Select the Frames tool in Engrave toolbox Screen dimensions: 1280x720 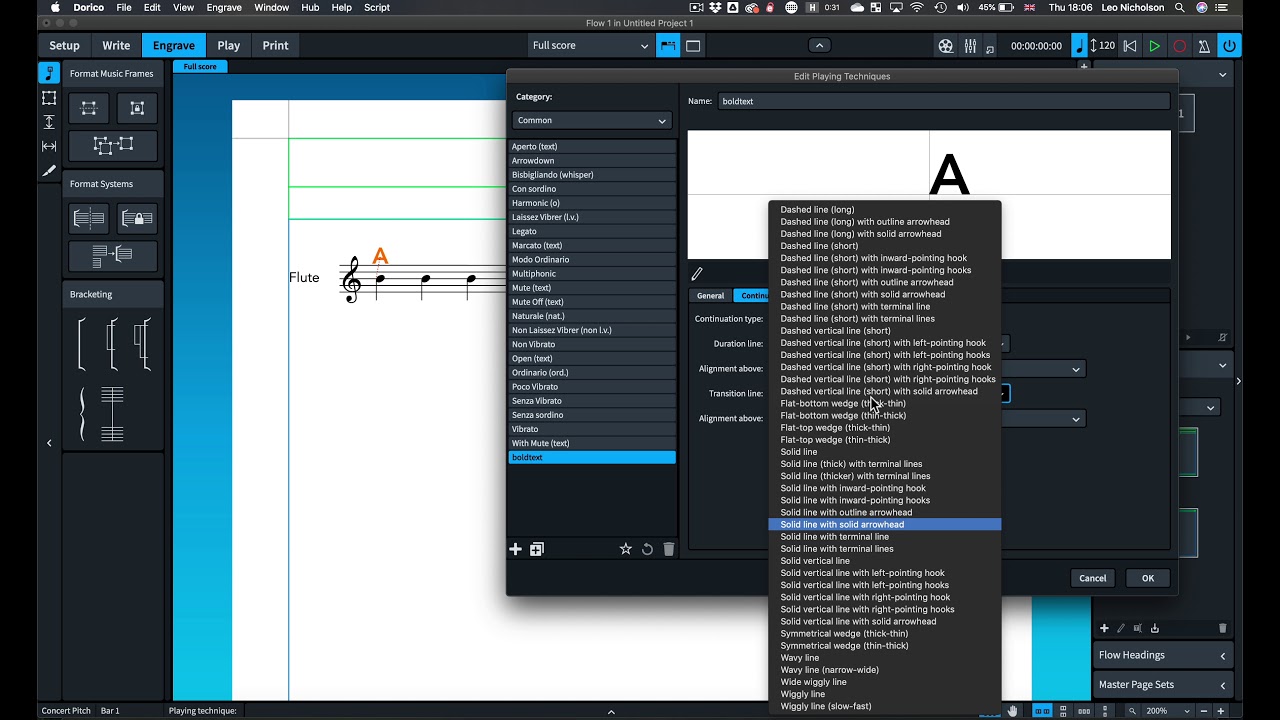49,97
